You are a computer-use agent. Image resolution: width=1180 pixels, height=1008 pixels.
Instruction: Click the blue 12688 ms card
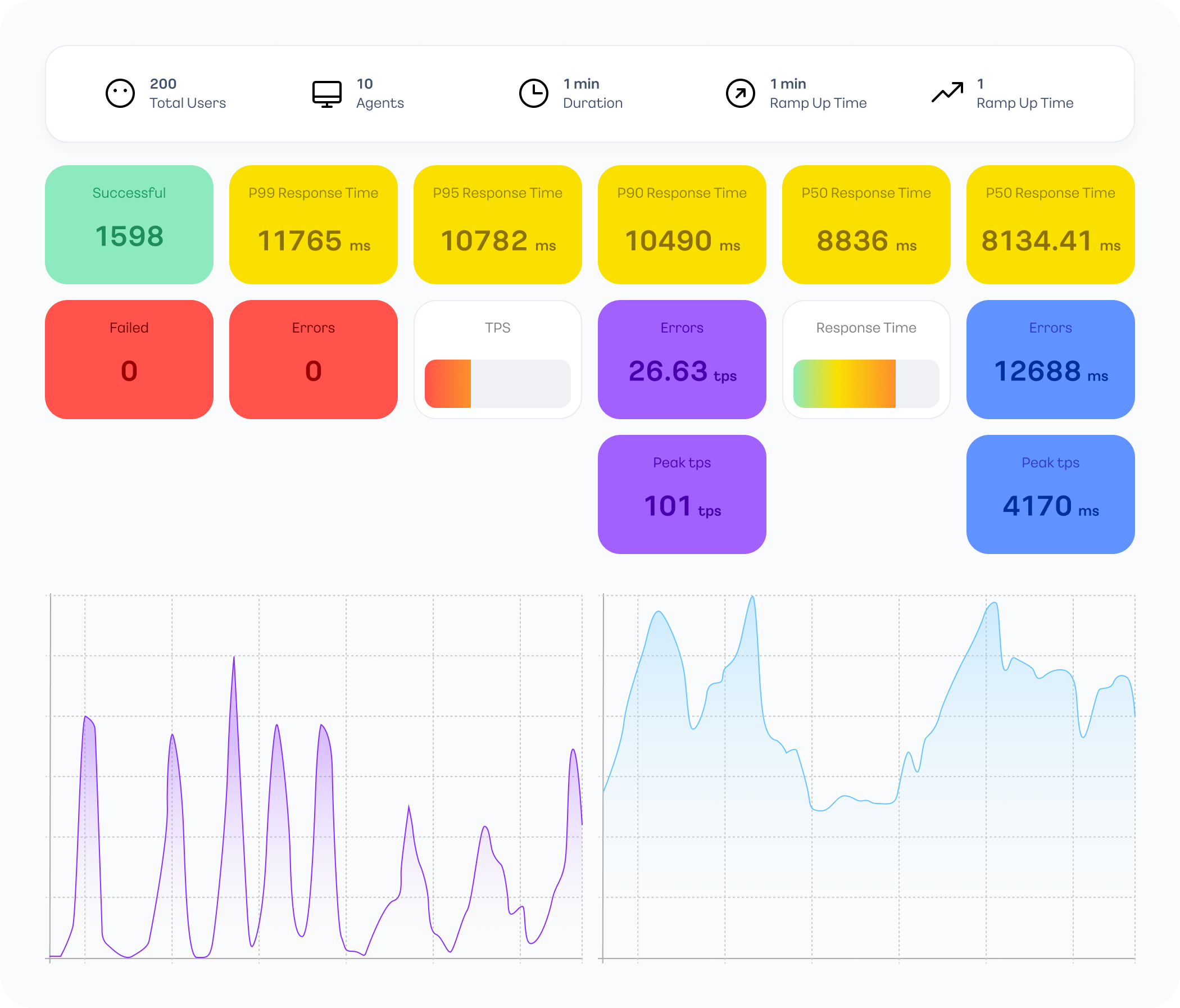point(1050,360)
